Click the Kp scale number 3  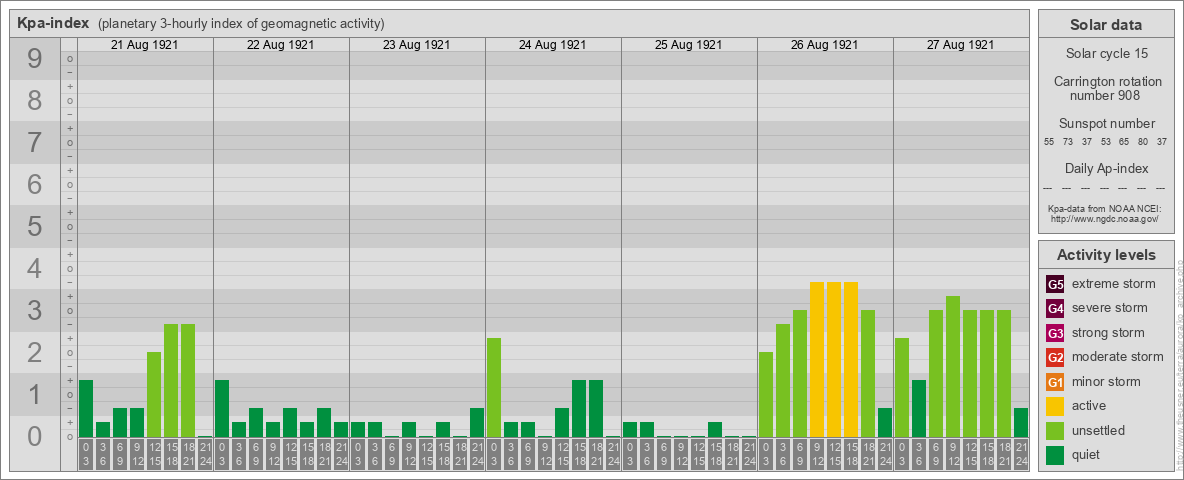click(x=35, y=310)
